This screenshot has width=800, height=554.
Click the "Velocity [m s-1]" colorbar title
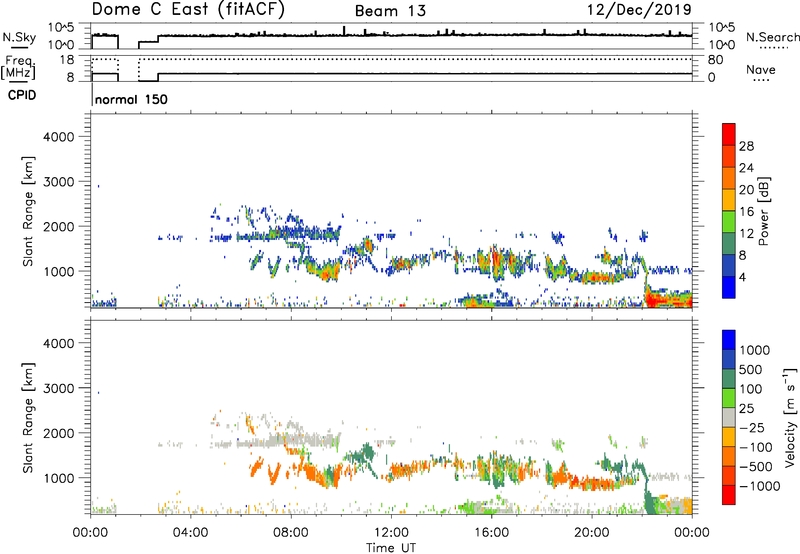790,417
